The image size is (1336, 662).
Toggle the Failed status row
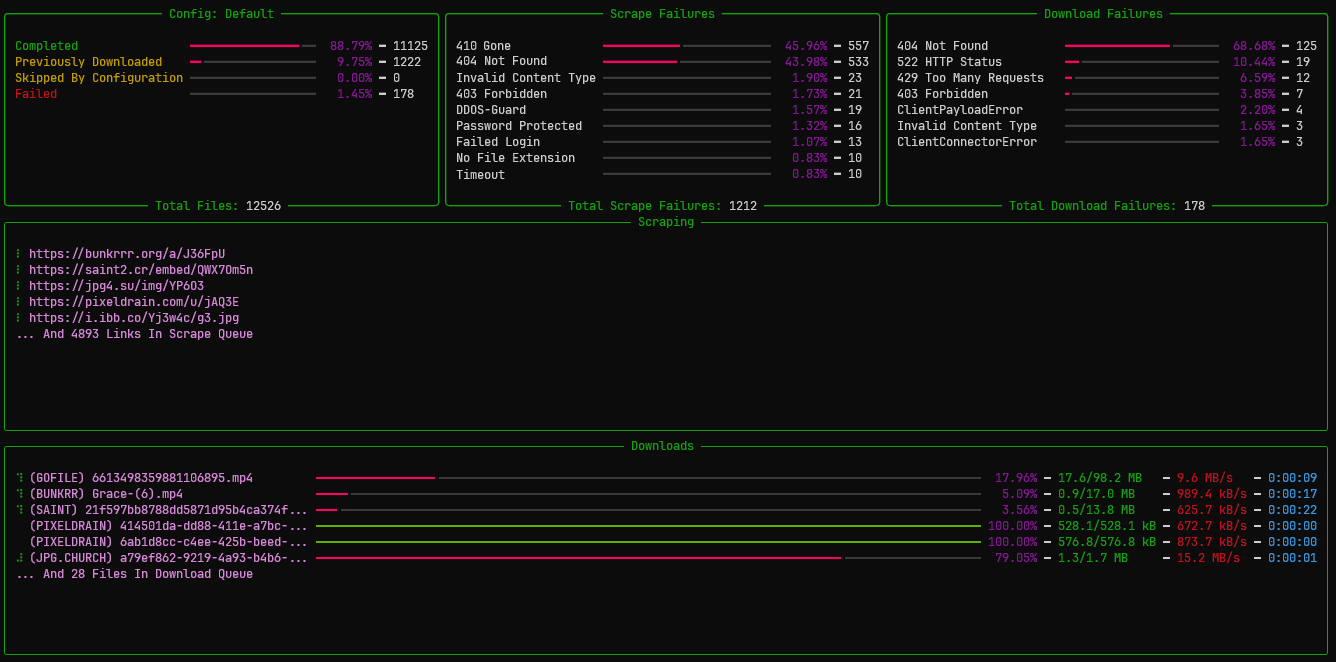click(38, 93)
